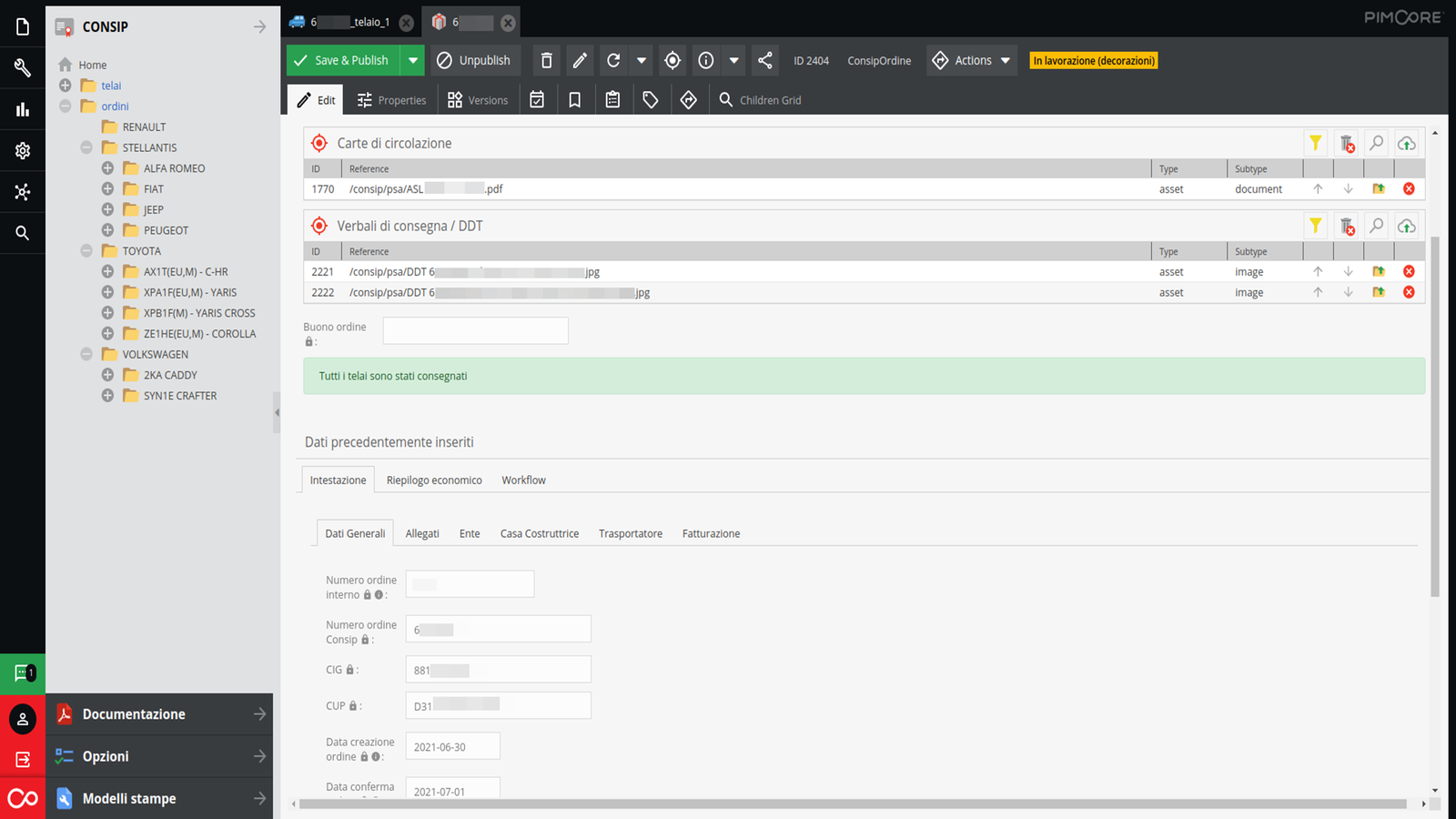
Task: Expand the telai folder
Action: [x=65, y=86]
